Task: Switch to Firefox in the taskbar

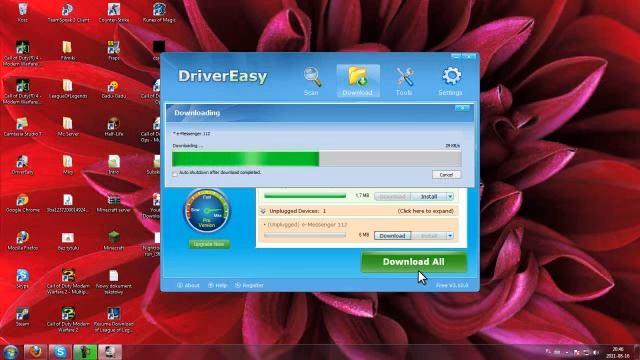Action: tap(35, 352)
